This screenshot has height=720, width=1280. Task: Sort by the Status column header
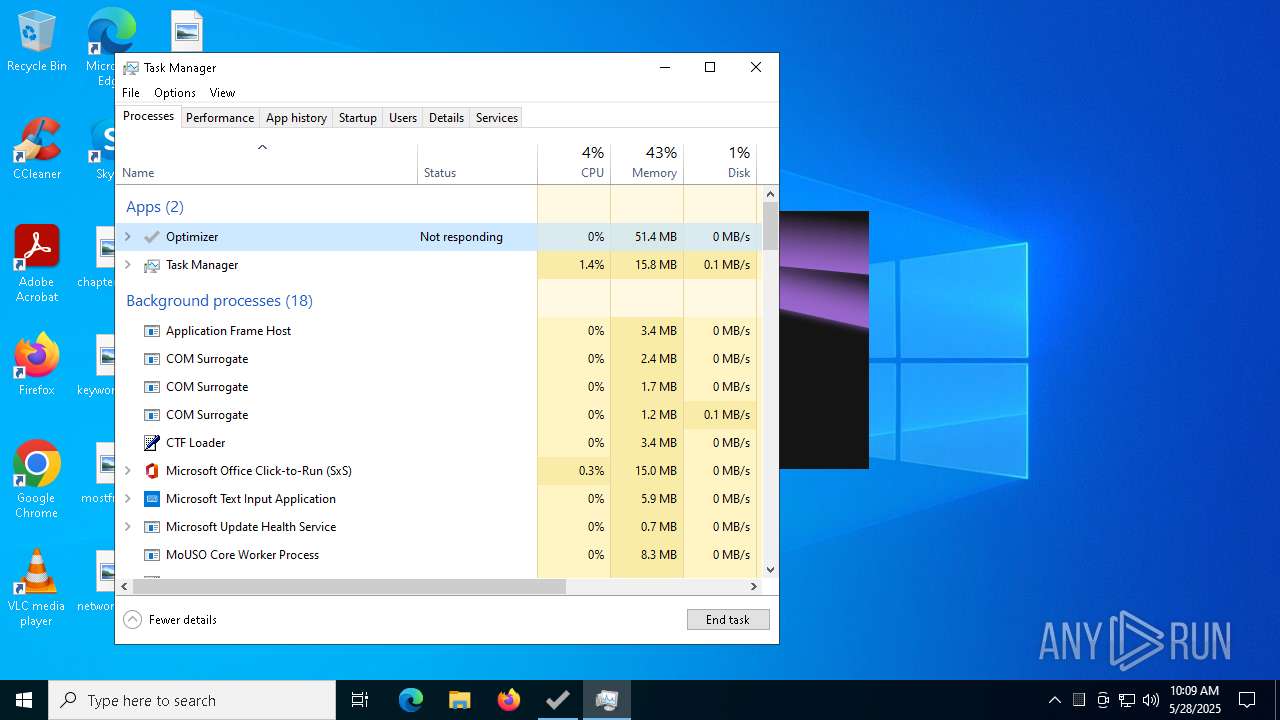[478, 164]
